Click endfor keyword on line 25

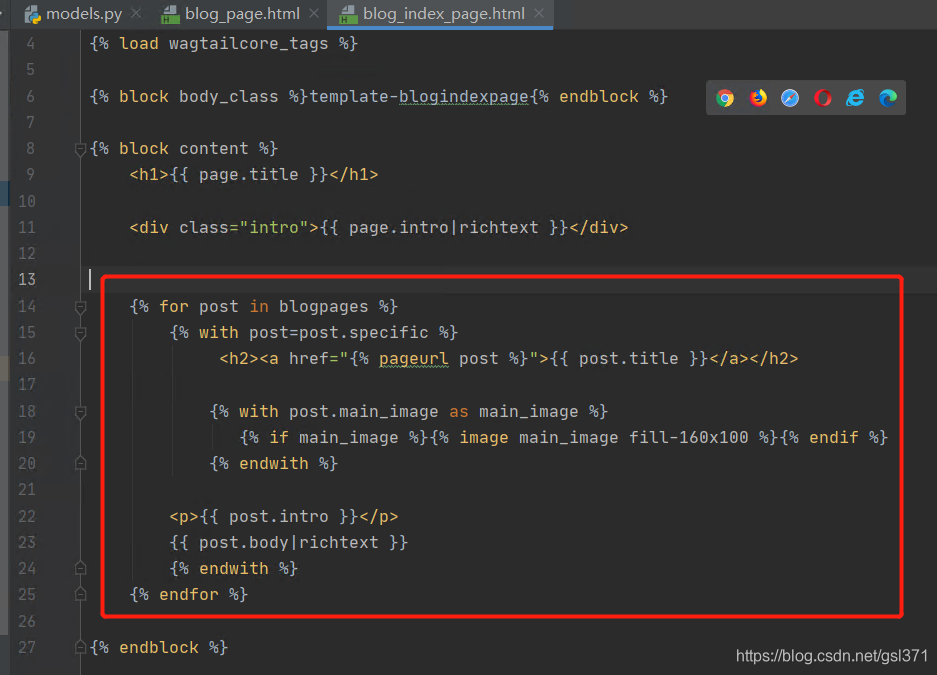pos(189,595)
